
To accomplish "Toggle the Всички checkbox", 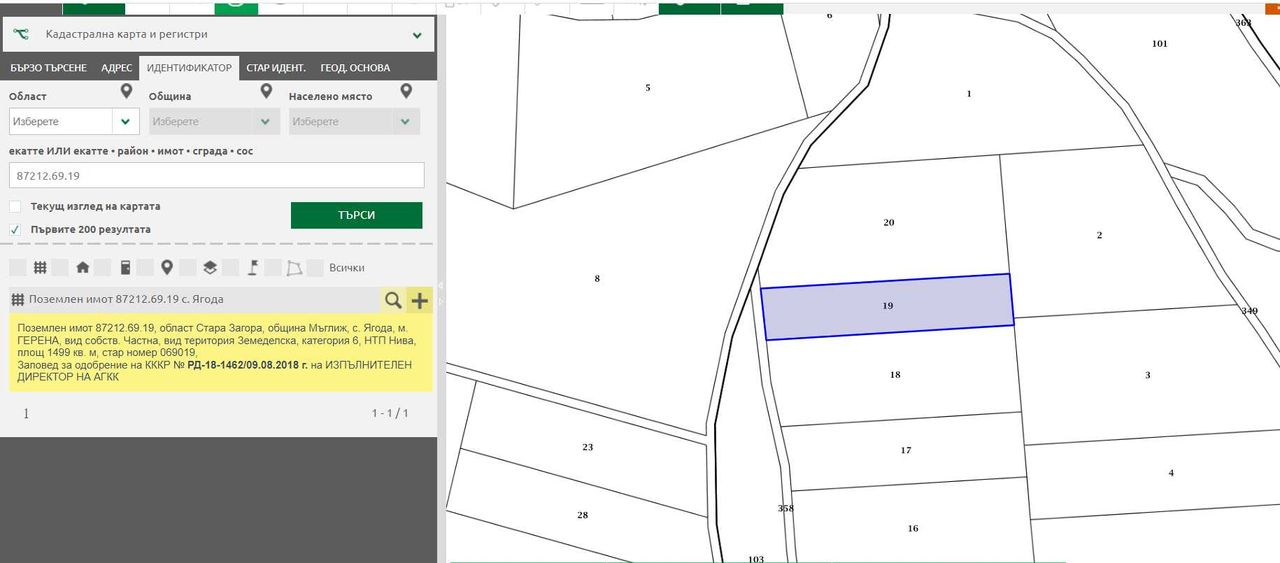I will [315, 268].
